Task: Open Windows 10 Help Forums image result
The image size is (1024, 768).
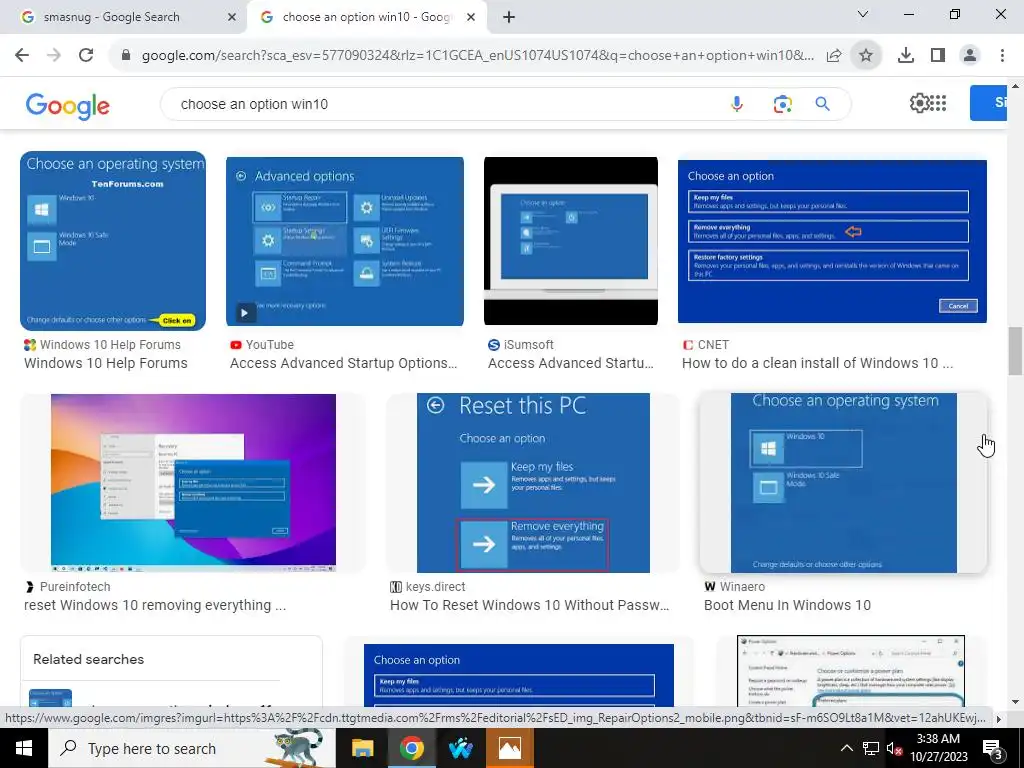Action: 113,241
